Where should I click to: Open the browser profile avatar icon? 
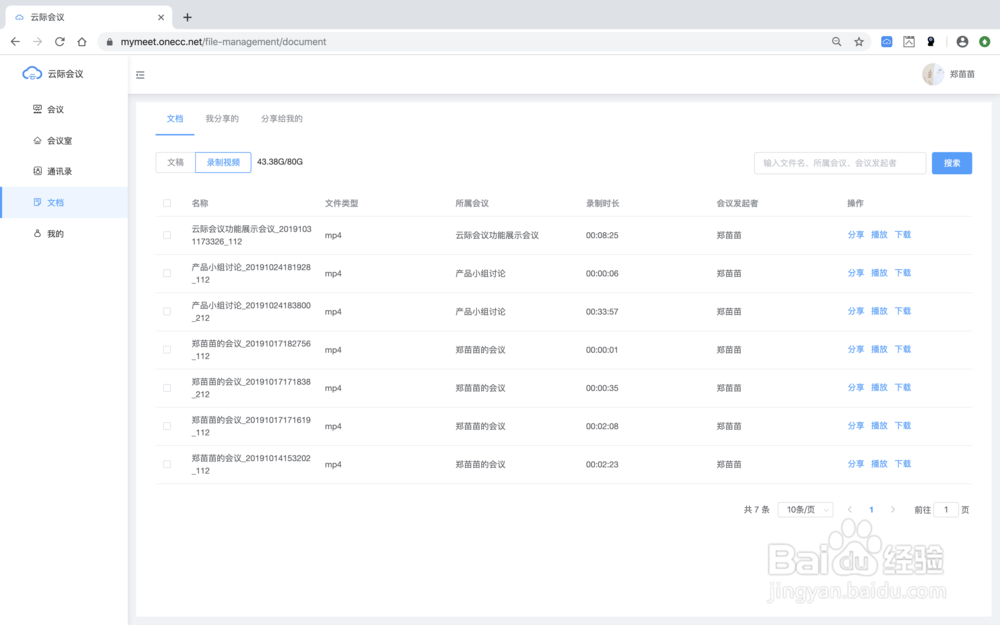(x=961, y=42)
